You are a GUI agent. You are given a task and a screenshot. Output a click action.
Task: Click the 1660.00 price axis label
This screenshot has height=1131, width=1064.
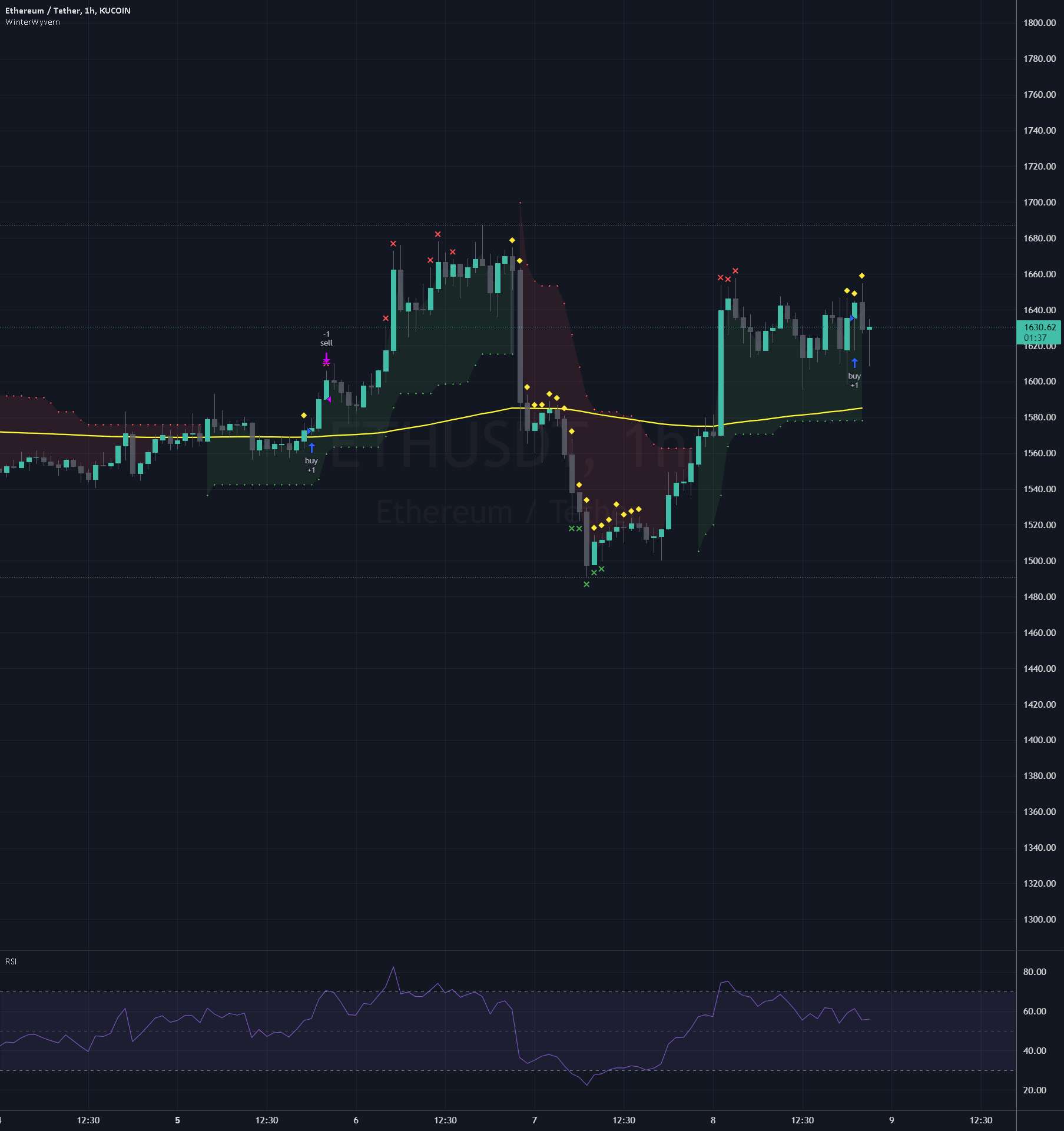point(1039,274)
